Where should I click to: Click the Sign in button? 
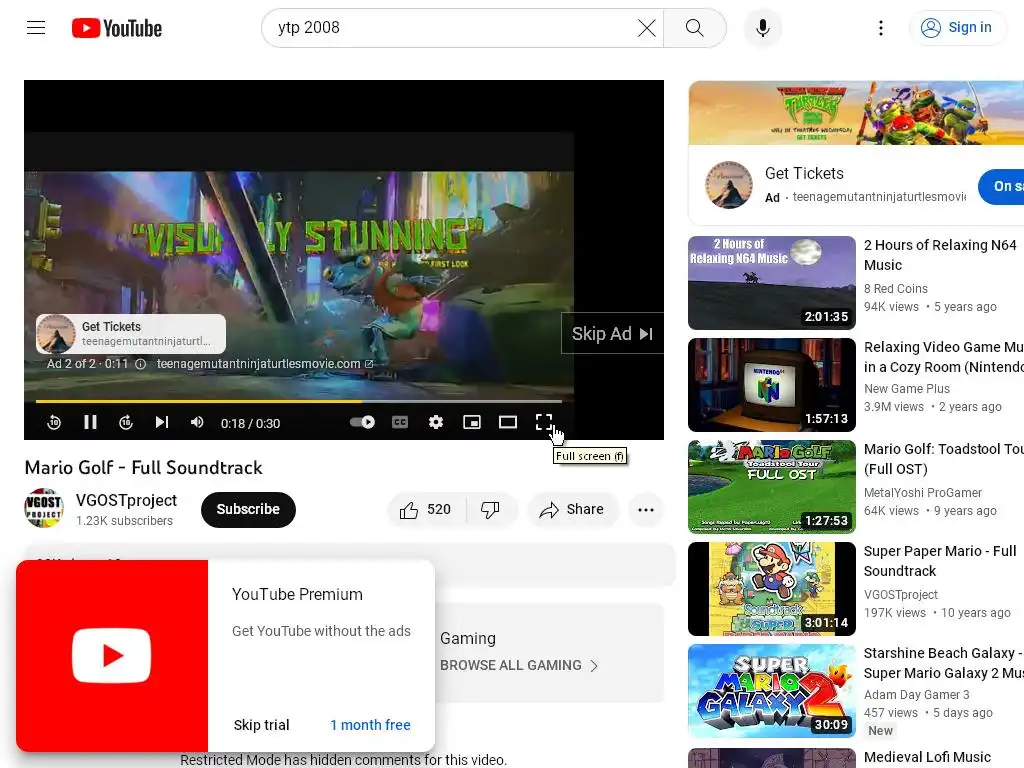coord(957,27)
